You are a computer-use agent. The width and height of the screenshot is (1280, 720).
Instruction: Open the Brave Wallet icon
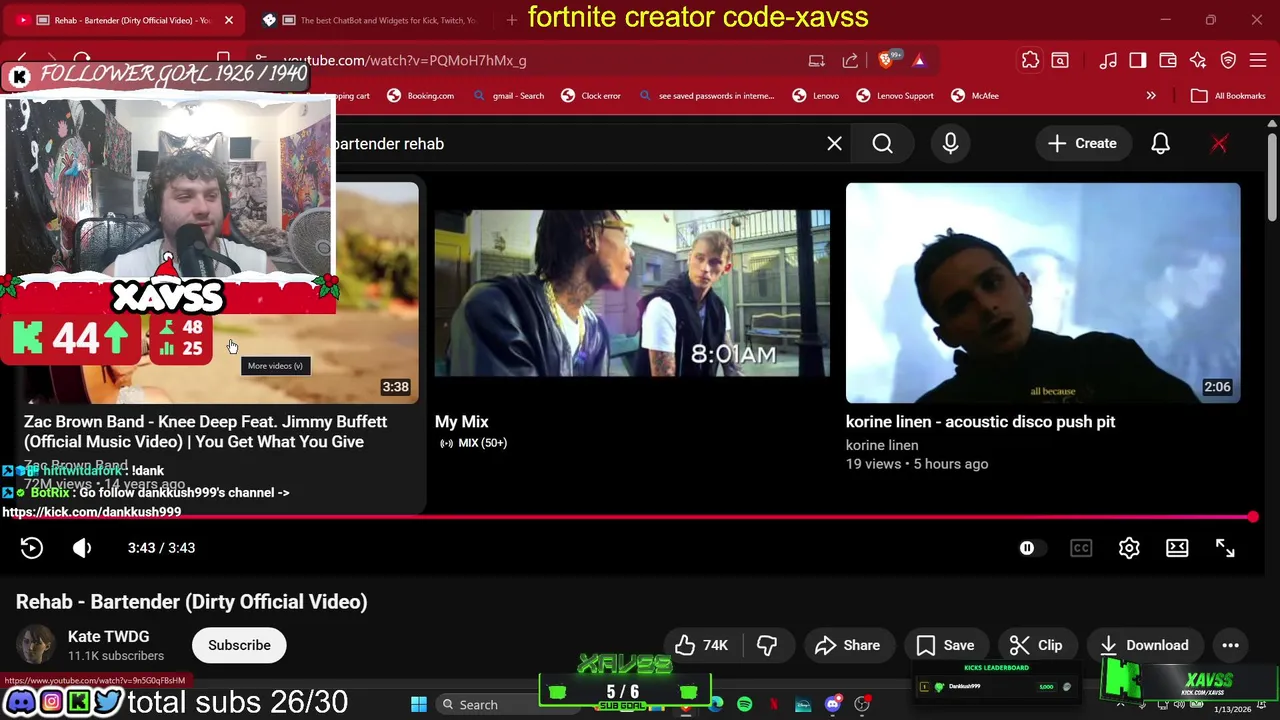click(1168, 61)
